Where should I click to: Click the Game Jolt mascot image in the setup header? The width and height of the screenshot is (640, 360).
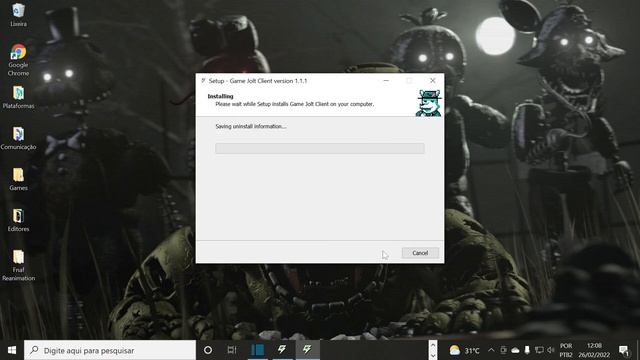tap(428, 103)
